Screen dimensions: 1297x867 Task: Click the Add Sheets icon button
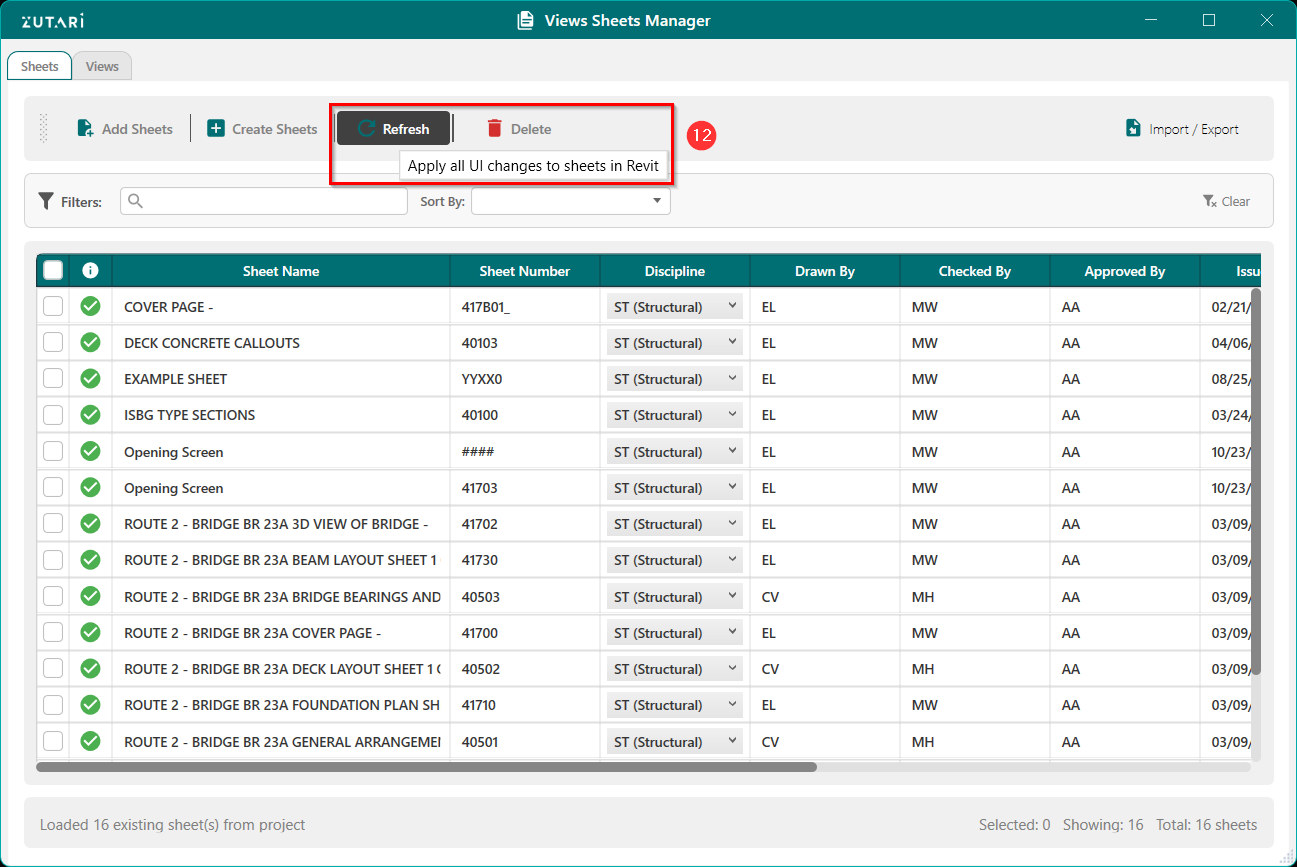click(86, 129)
